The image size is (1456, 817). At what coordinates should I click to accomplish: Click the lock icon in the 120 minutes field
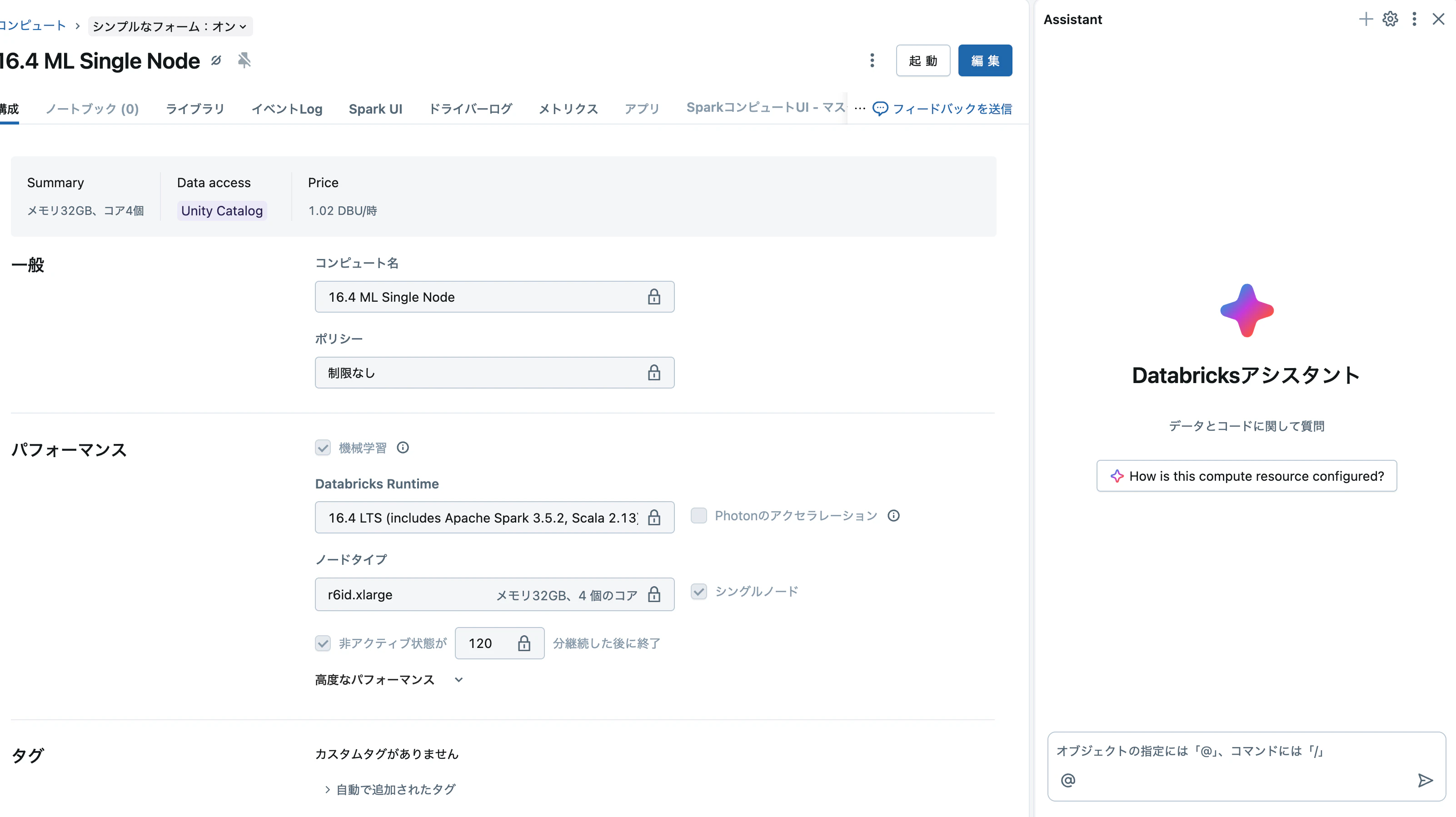(x=524, y=643)
